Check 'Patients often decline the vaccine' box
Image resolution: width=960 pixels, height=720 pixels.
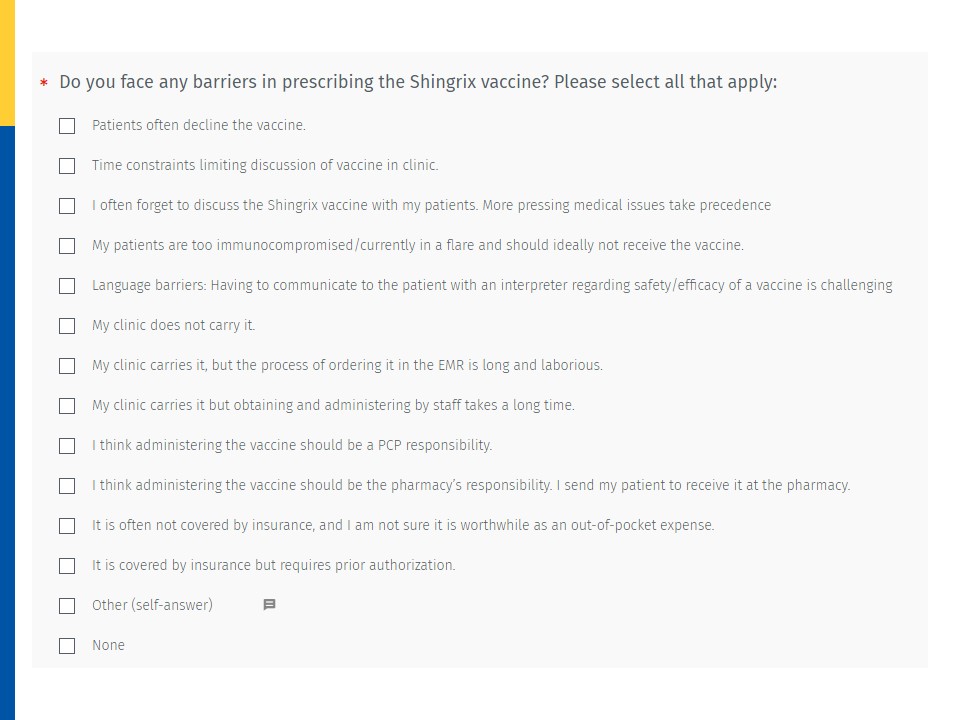(67, 126)
